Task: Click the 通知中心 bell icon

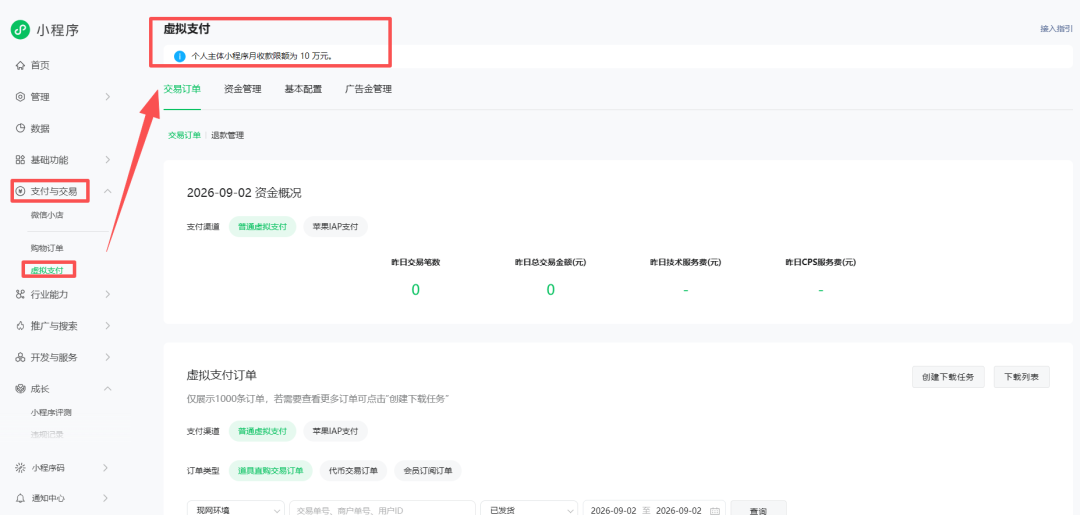Action: (x=20, y=498)
